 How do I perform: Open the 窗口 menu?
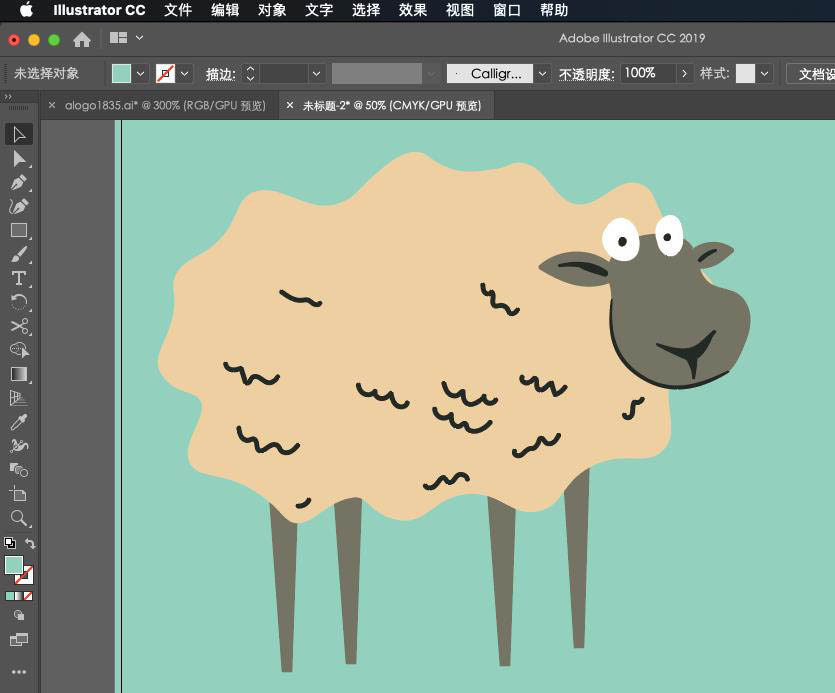pyautogui.click(x=506, y=10)
